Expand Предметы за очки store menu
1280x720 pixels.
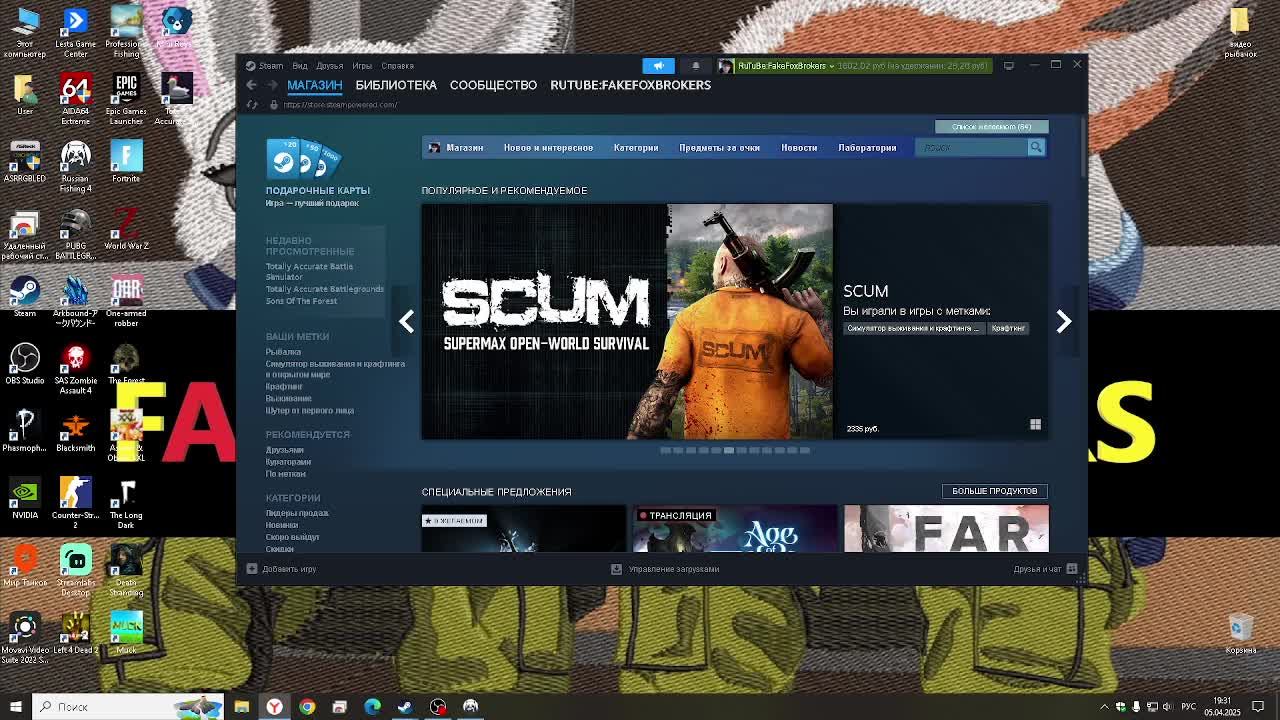pos(719,148)
